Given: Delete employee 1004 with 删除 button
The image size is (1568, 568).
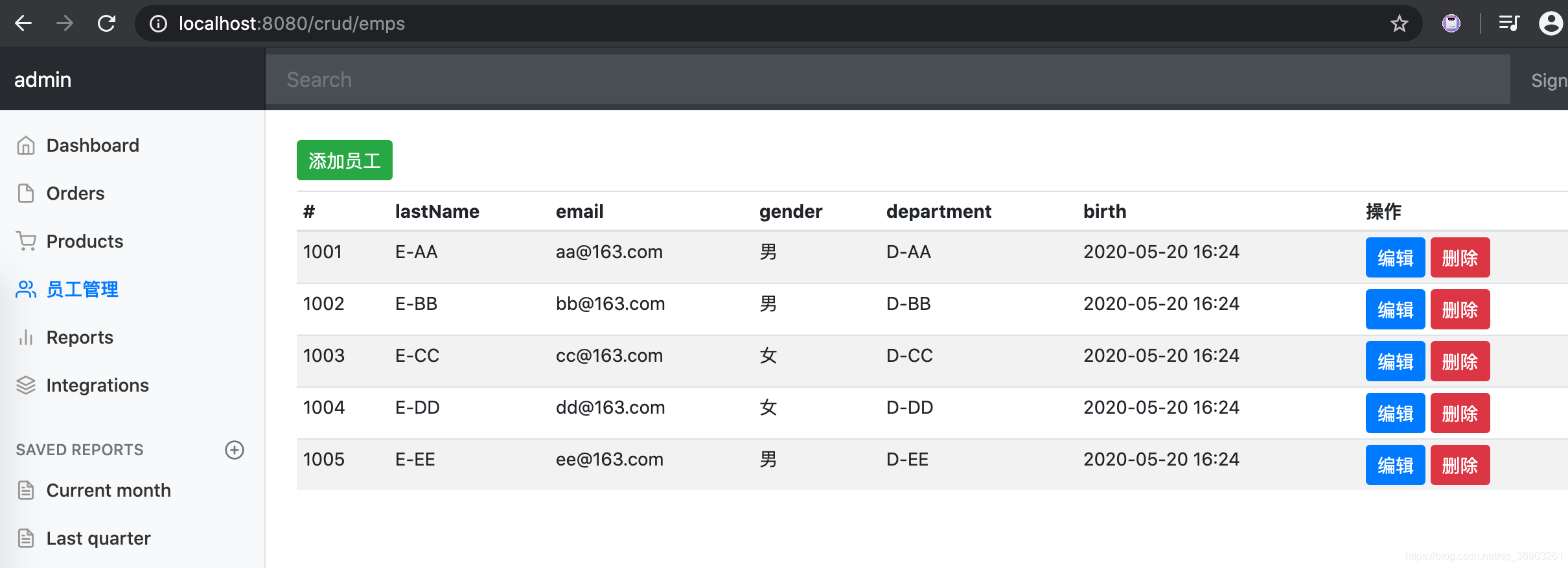Looking at the screenshot, I should pos(1460,413).
